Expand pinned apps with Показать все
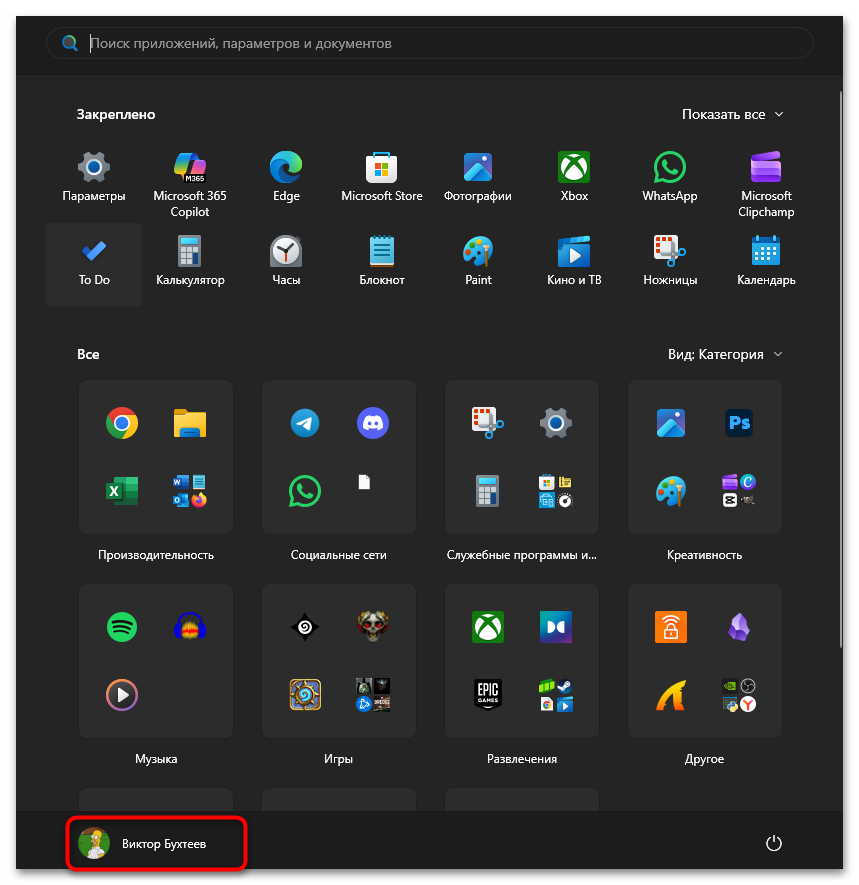The height and width of the screenshot is (885, 859). [732, 115]
